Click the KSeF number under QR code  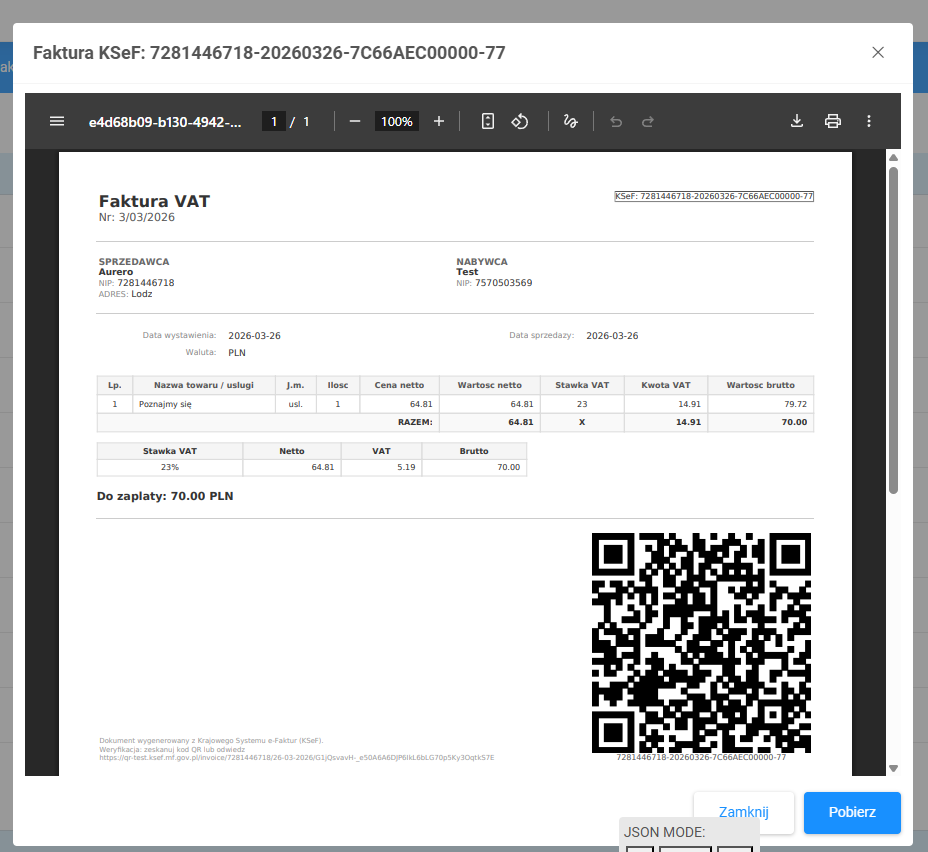coord(701,757)
